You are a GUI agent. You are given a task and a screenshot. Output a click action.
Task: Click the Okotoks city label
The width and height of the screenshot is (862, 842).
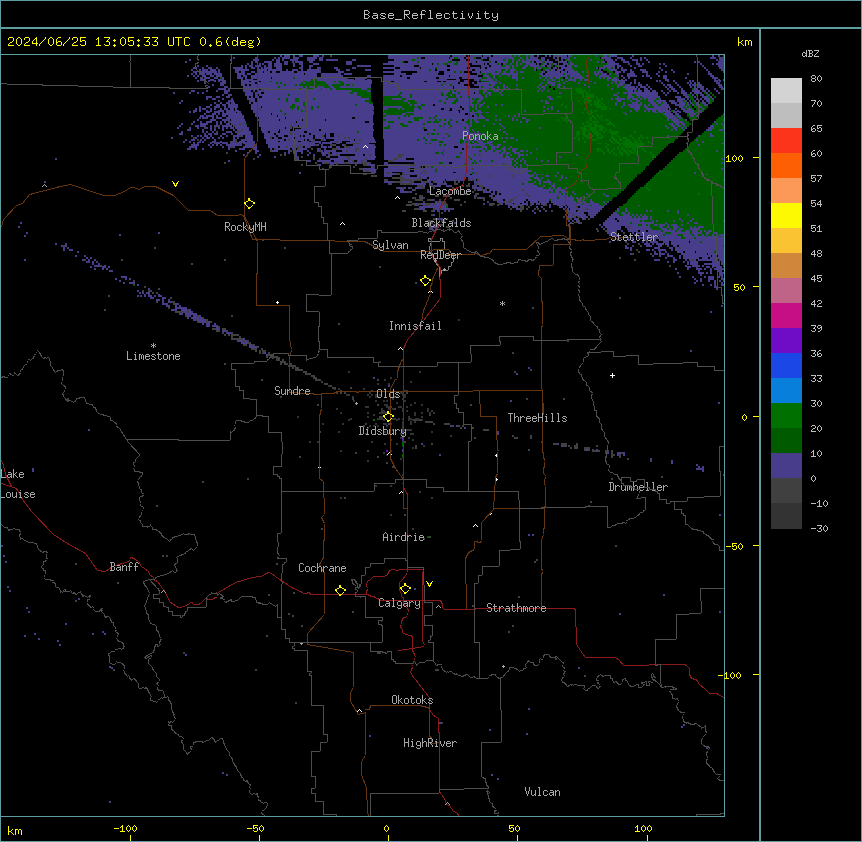tap(412, 700)
